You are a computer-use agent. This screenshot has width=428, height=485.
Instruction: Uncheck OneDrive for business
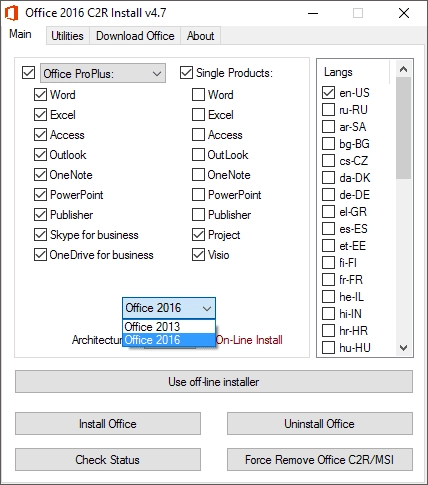pyautogui.click(x=40, y=255)
